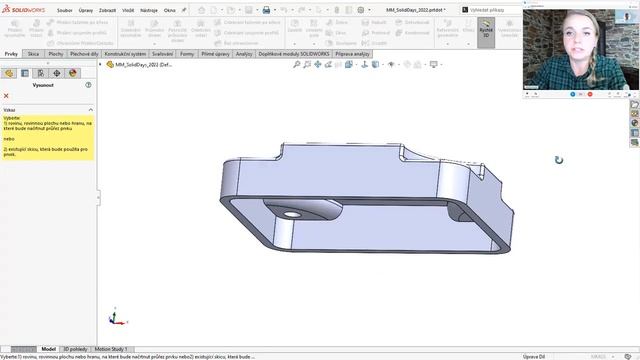Image resolution: width=640 pixels, height=360 pixels.
Task: Expand the monitor View Settings dropdown arrow
Action: pos(441,65)
